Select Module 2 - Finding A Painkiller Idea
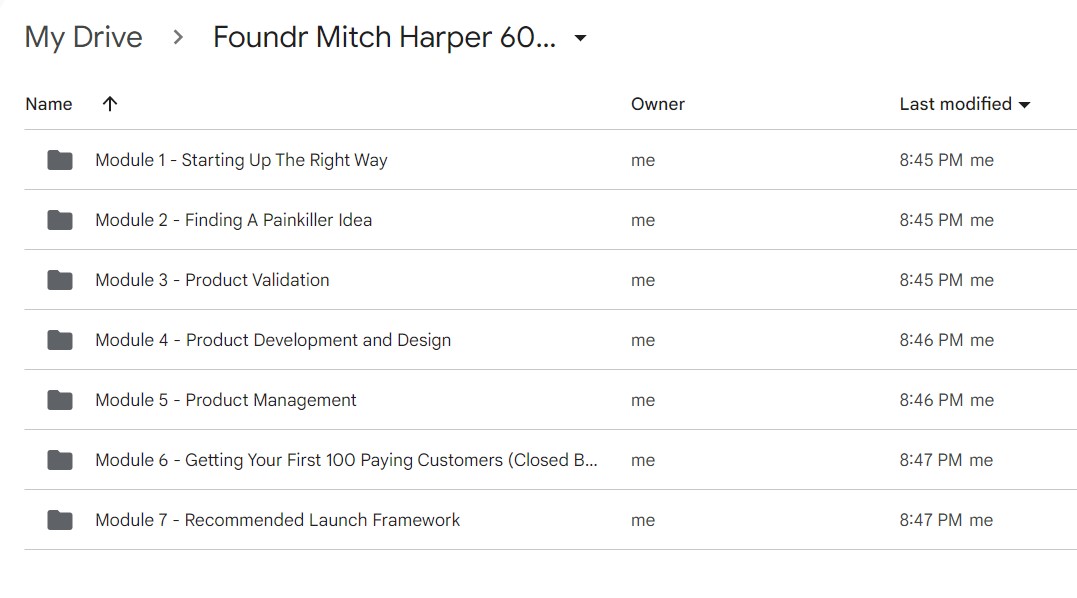This screenshot has width=1077, height=598. pyautogui.click(x=234, y=220)
